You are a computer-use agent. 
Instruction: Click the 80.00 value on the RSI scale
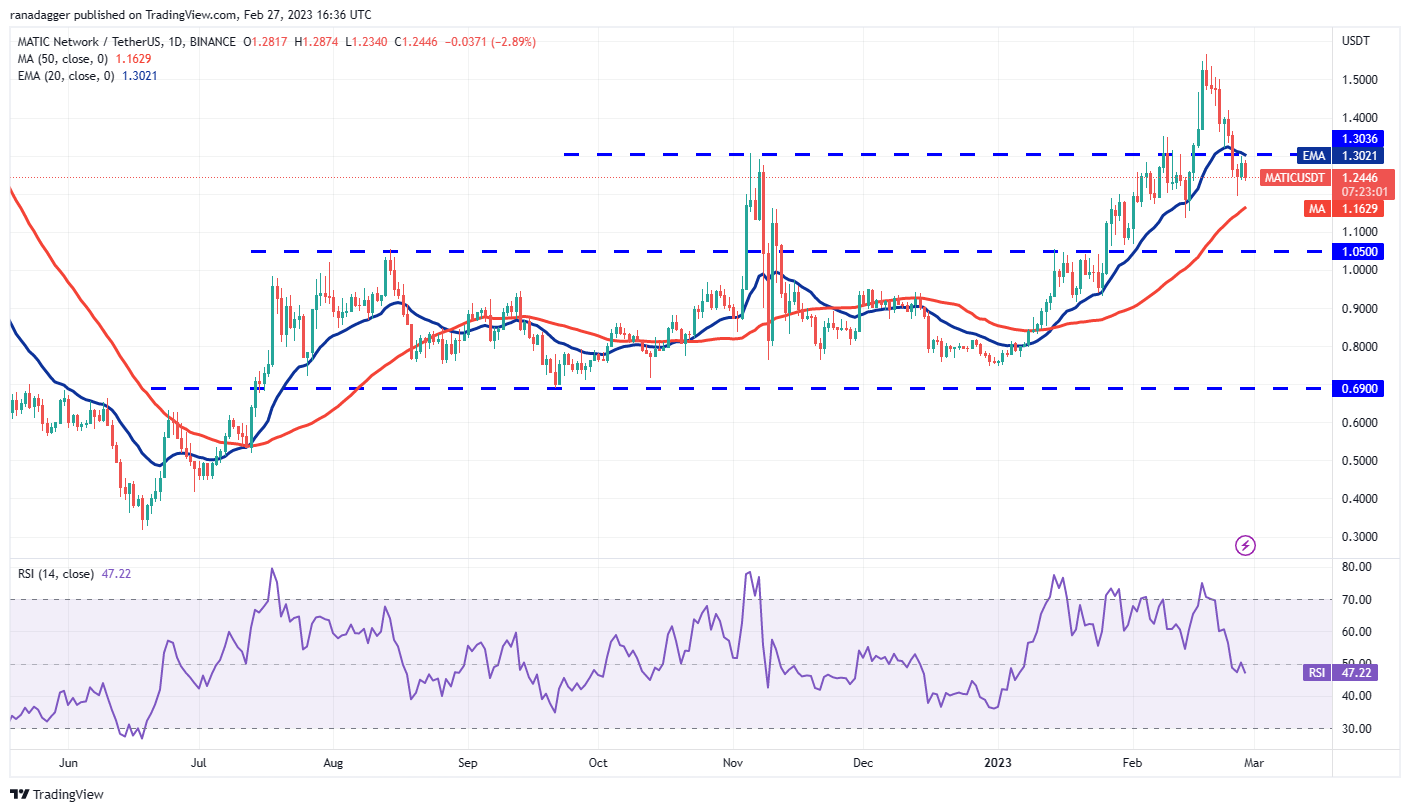click(x=1355, y=567)
